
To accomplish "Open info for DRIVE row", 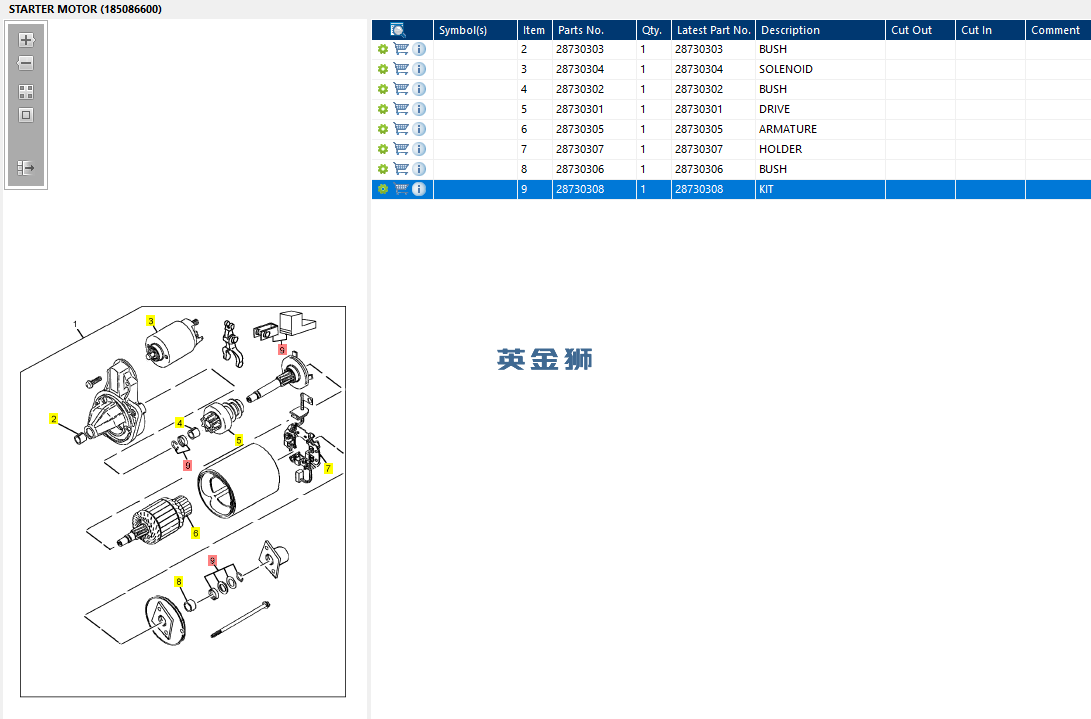I will [x=419, y=109].
